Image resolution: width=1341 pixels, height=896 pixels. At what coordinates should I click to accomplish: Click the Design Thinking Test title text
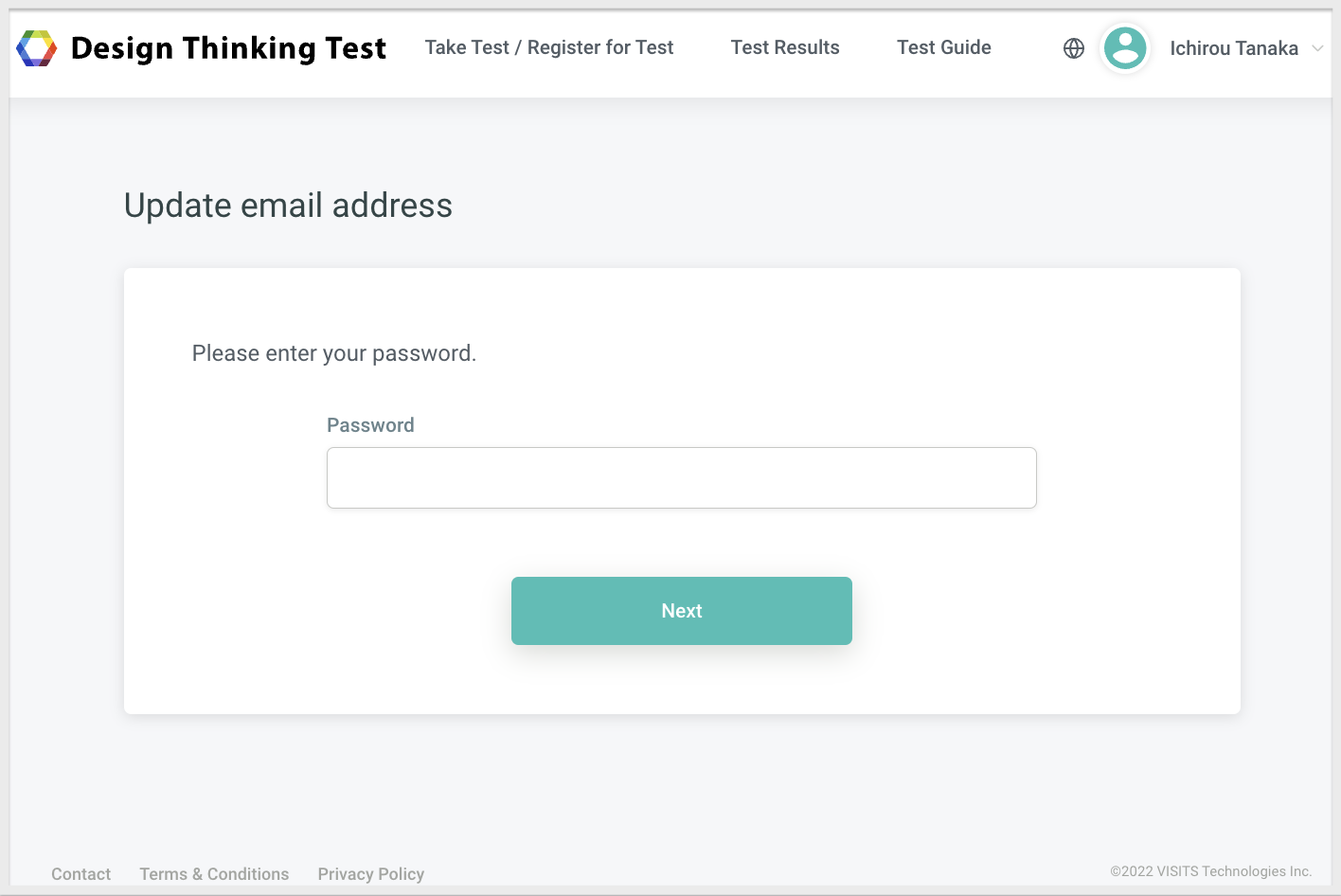click(x=228, y=48)
